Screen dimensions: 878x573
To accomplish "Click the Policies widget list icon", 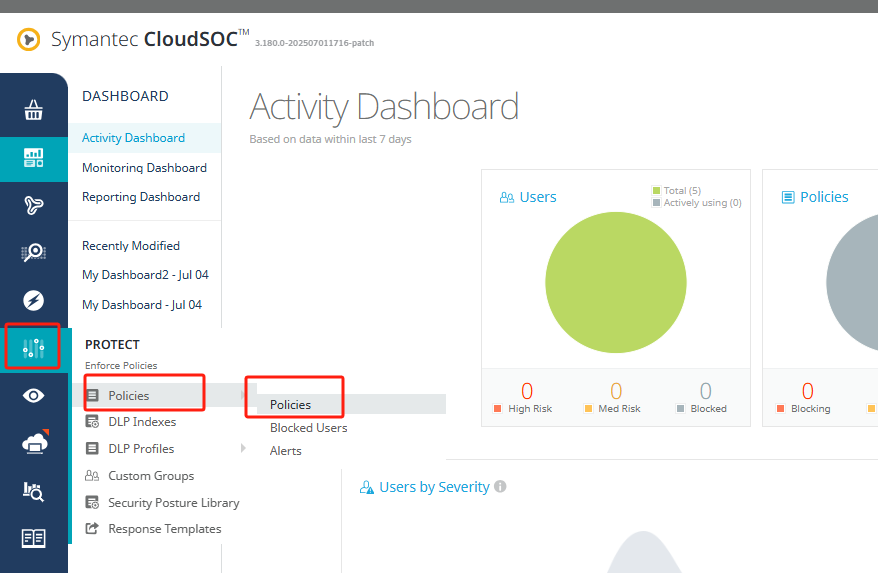I will click(788, 197).
